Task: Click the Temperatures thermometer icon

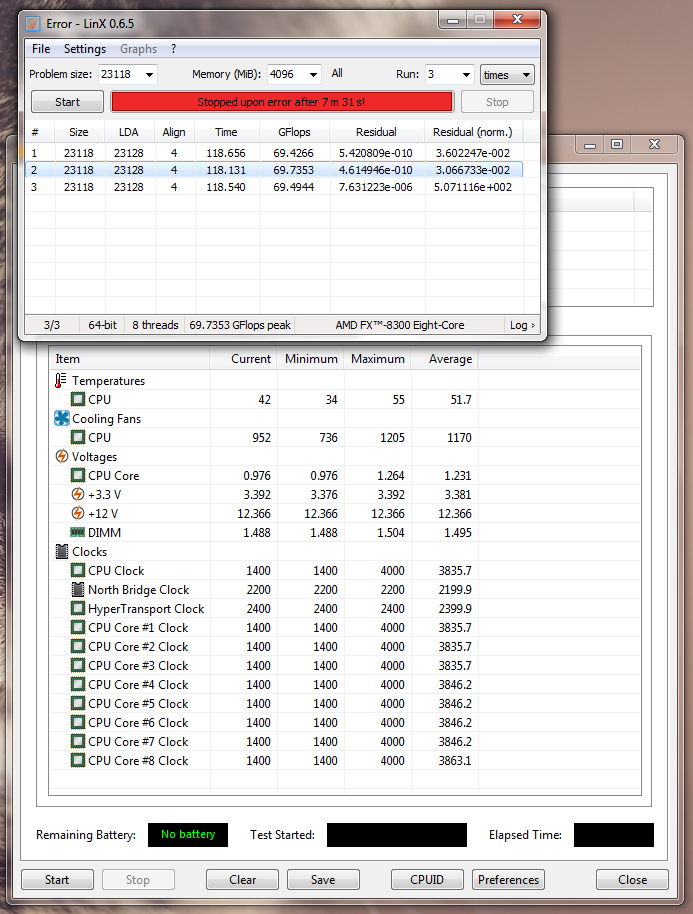Action: pos(61,381)
